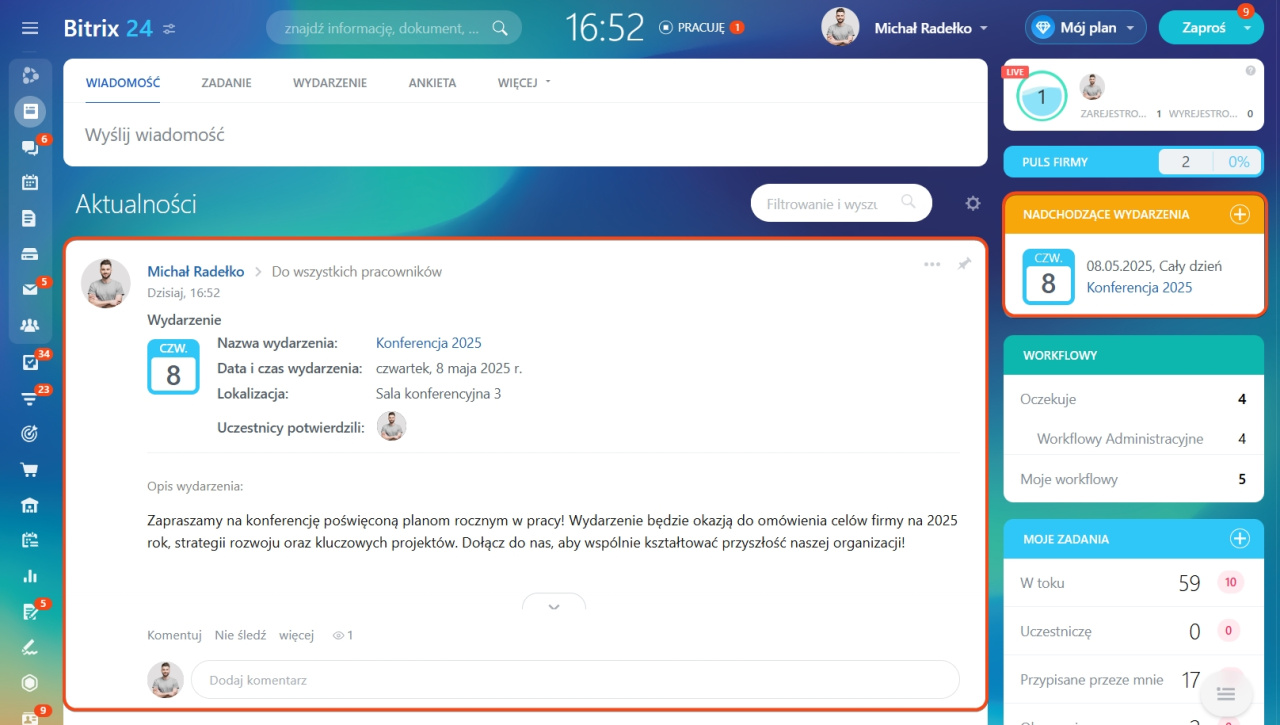Open the Calendar icon in left sidebar
This screenshot has height=725, width=1280.
(30, 182)
